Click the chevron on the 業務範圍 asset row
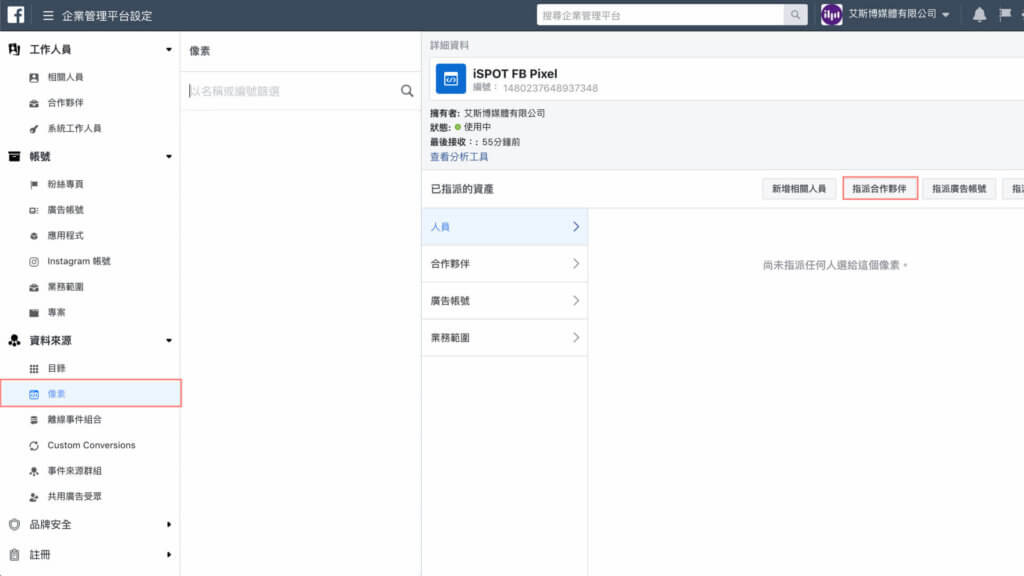Viewport: 1024px width, 576px height. [x=576, y=338]
